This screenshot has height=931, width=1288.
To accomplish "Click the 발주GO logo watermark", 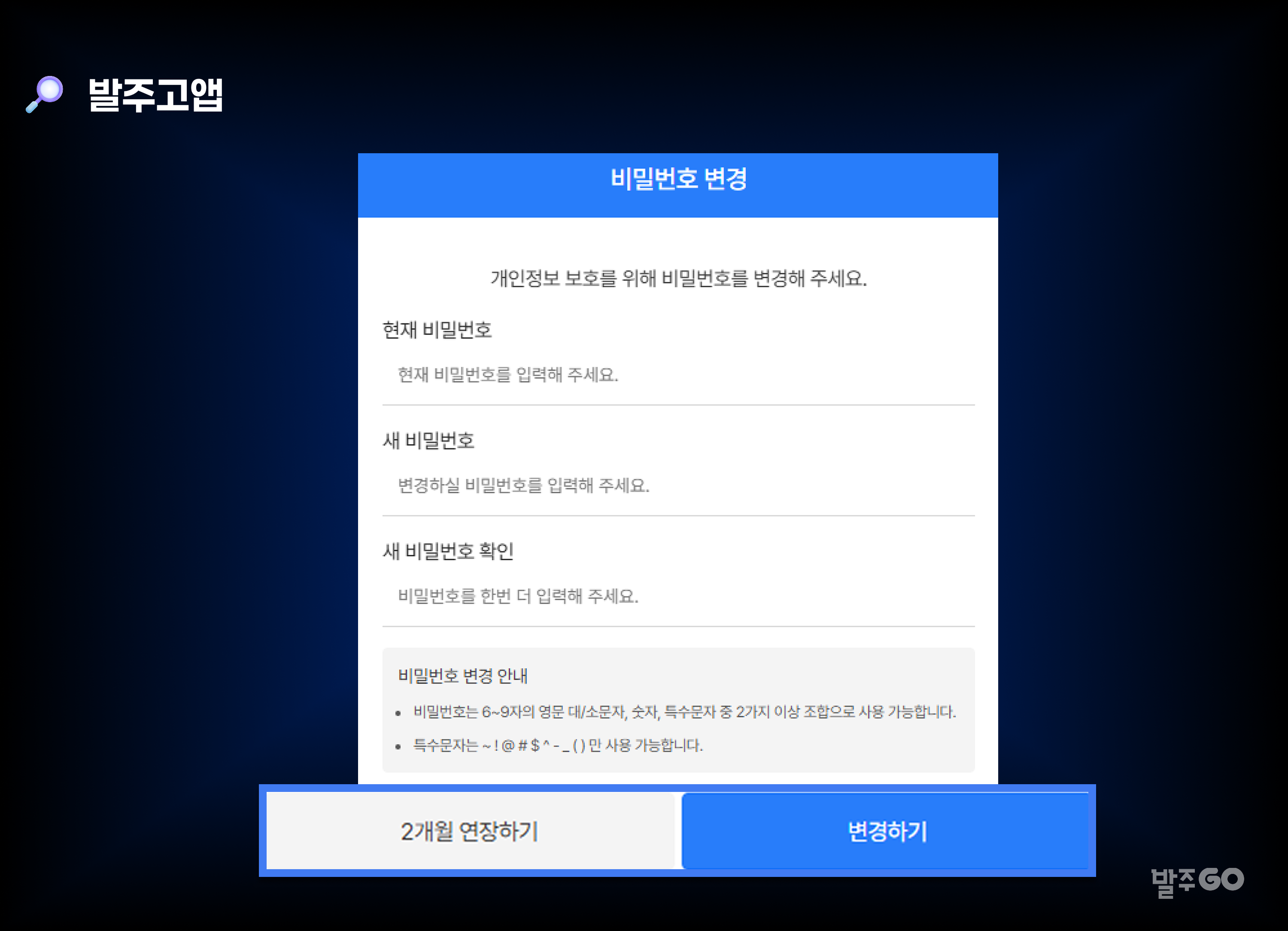I will coord(1197,880).
